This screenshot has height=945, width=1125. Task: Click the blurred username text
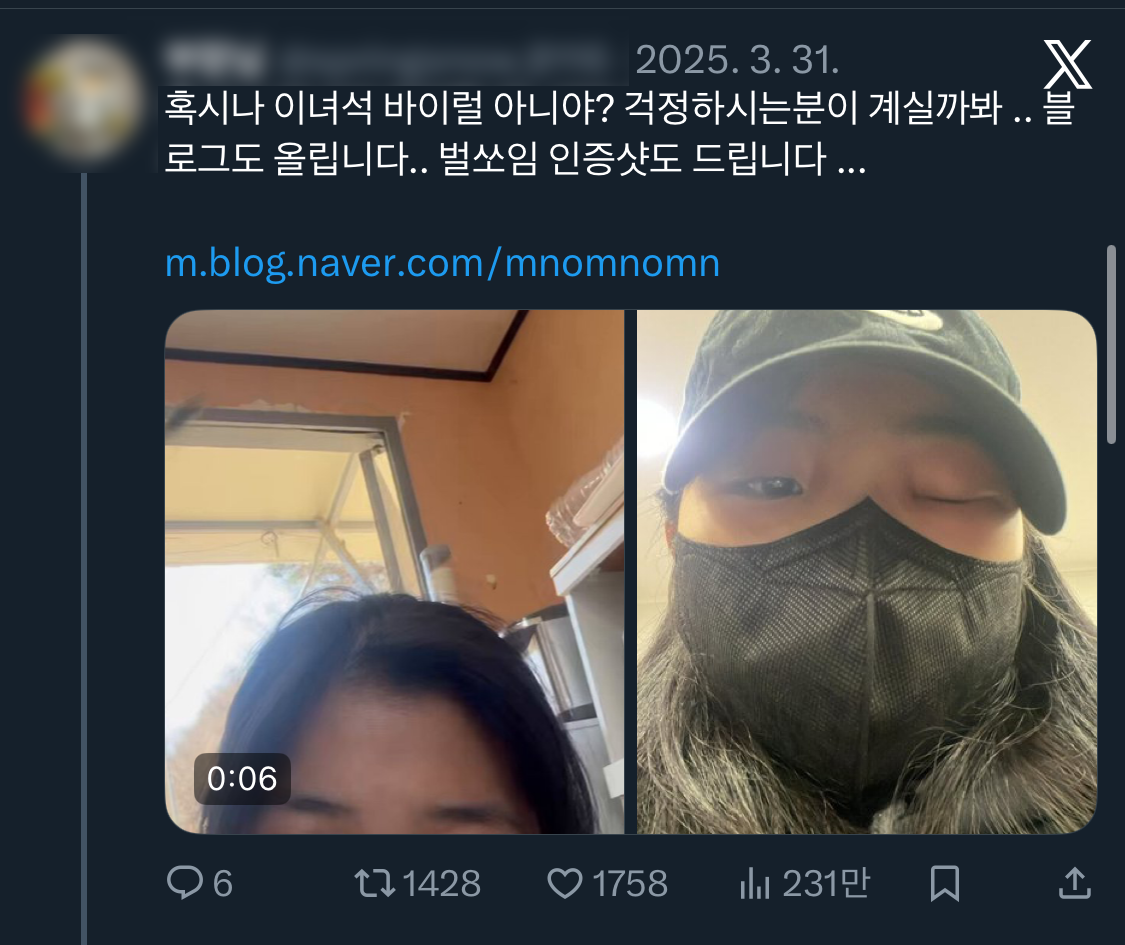[390, 61]
